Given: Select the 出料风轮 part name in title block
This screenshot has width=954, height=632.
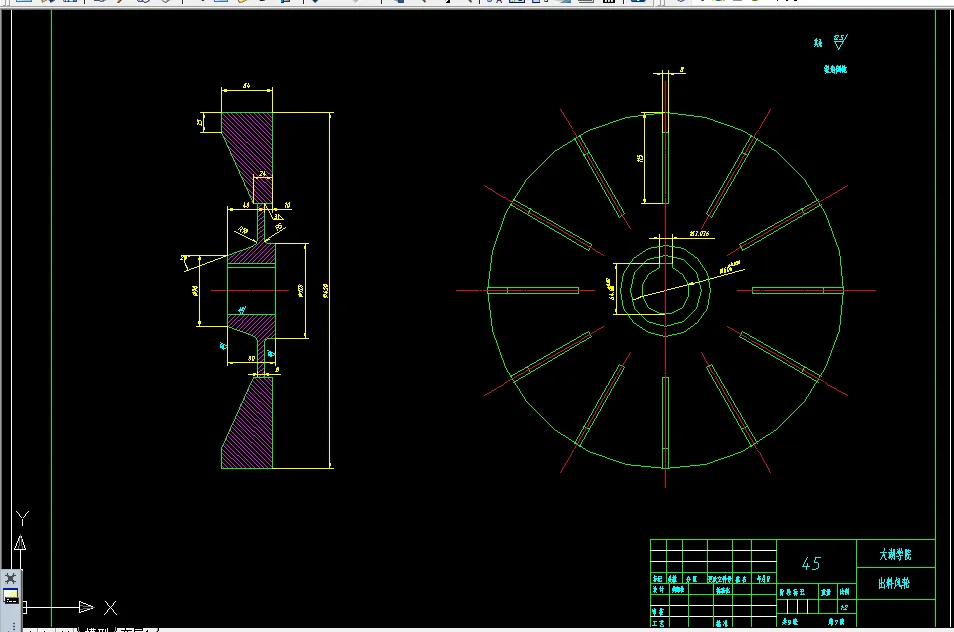Looking at the screenshot, I should click(x=894, y=583).
